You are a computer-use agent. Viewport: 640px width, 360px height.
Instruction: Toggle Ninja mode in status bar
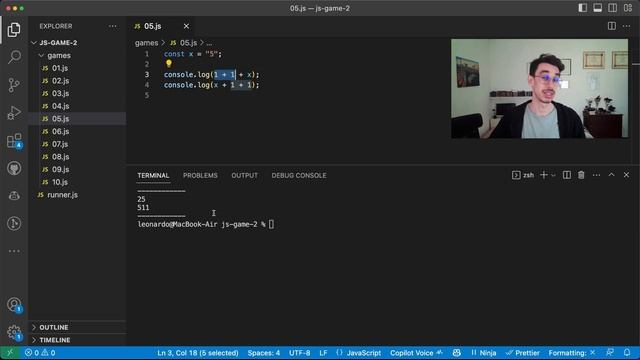[484, 353]
